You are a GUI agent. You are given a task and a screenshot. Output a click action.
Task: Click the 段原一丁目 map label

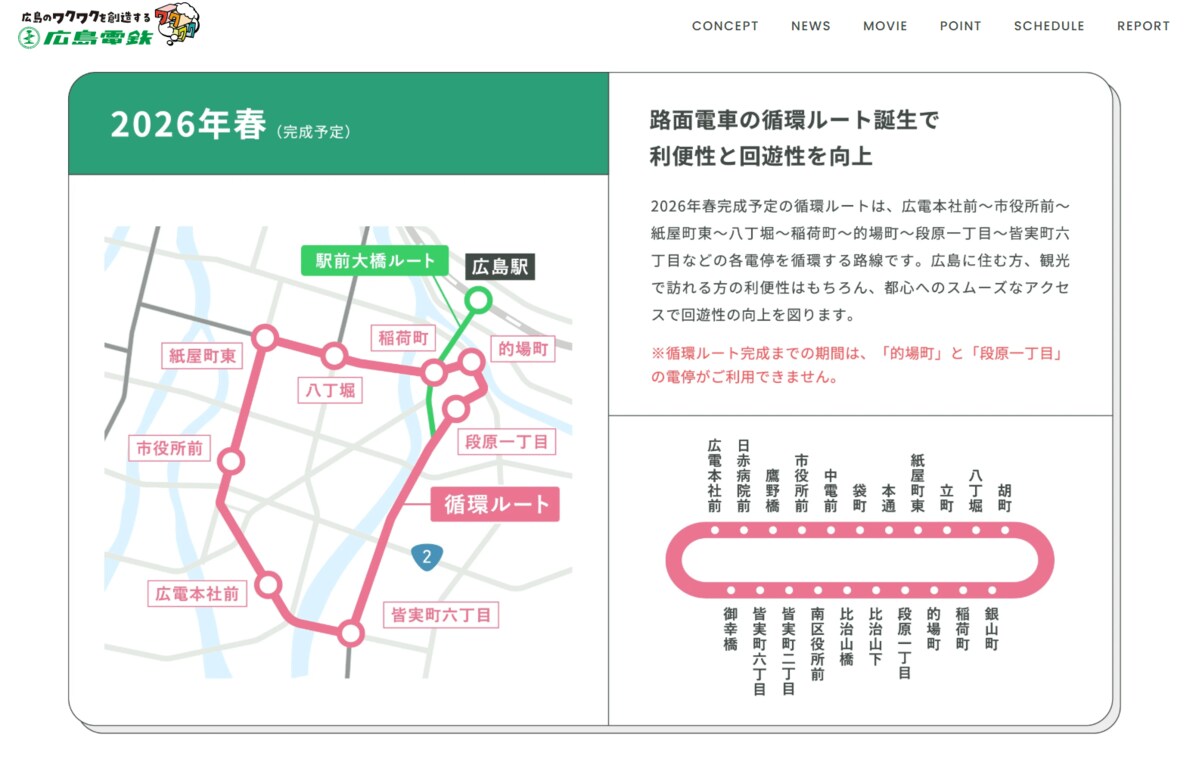coord(506,442)
